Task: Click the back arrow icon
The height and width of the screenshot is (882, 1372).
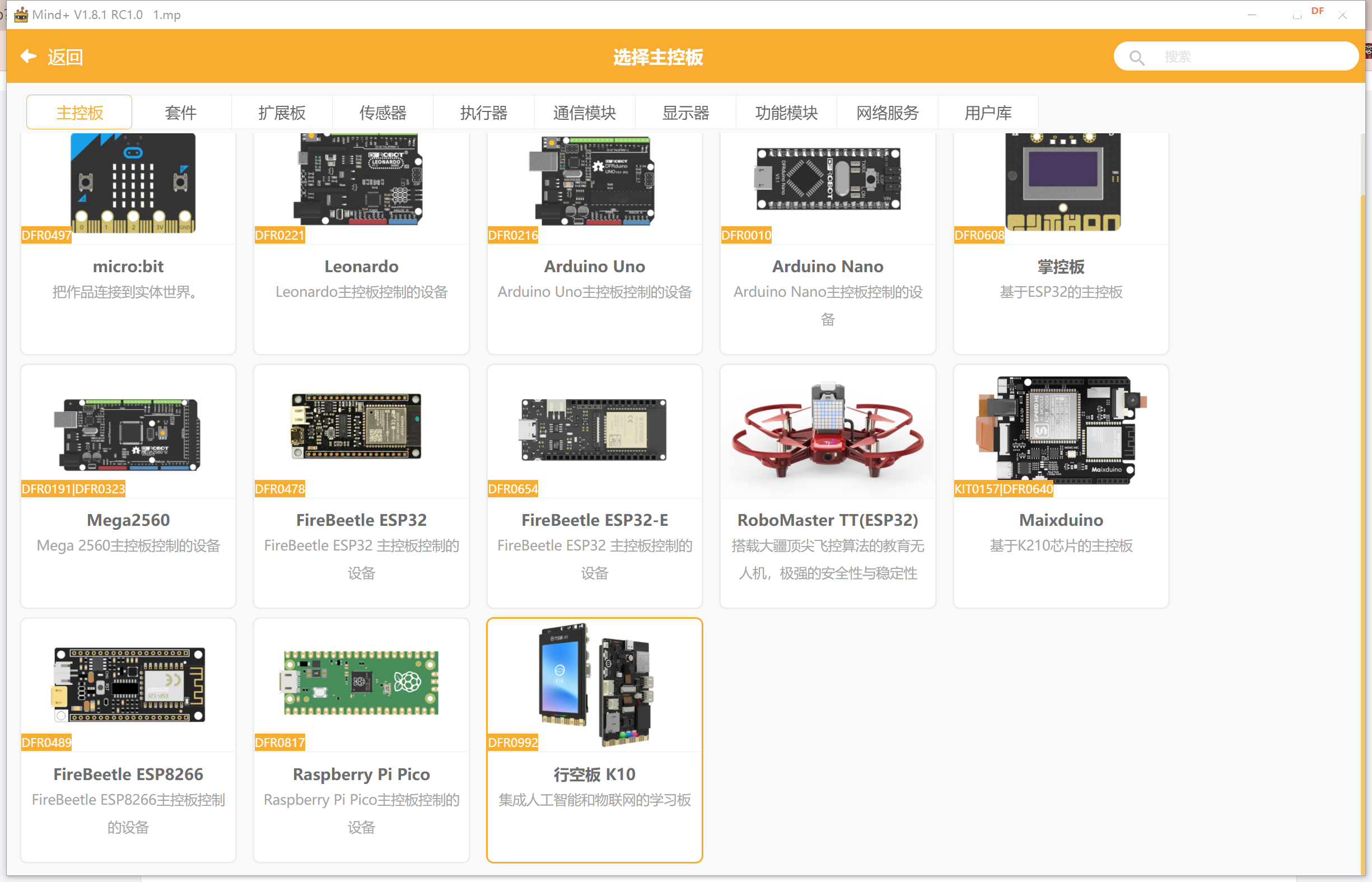Action: coord(28,57)
